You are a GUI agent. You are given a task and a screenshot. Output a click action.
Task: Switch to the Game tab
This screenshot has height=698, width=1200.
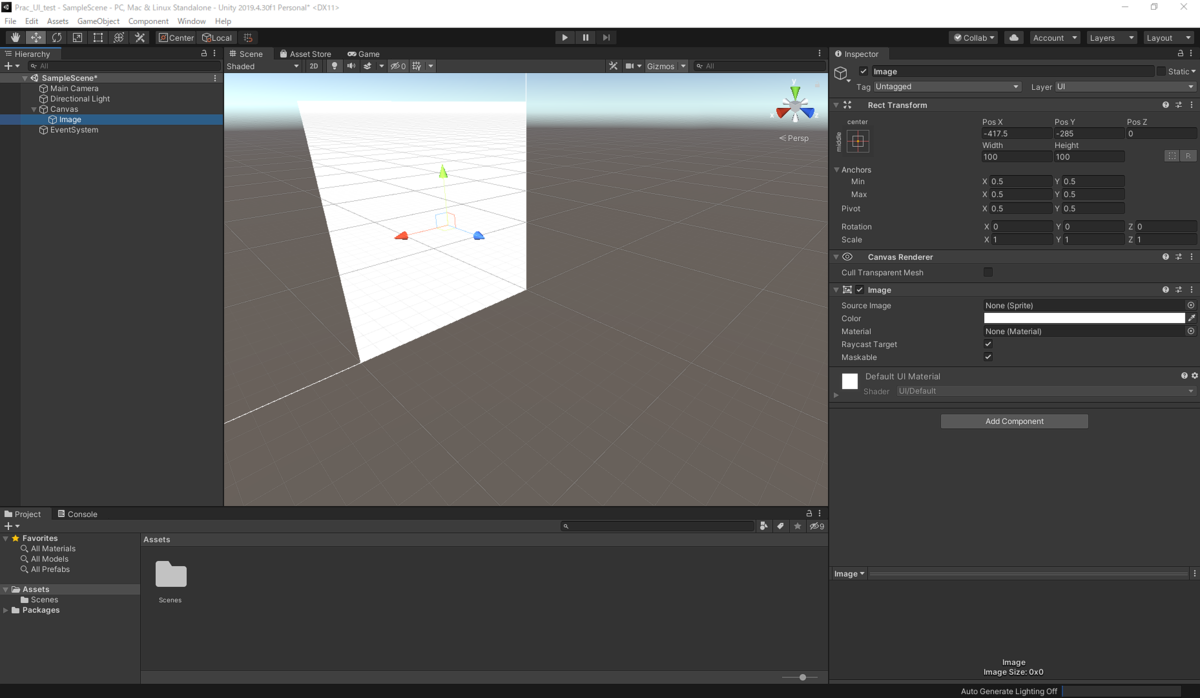[x=363, y=54]
